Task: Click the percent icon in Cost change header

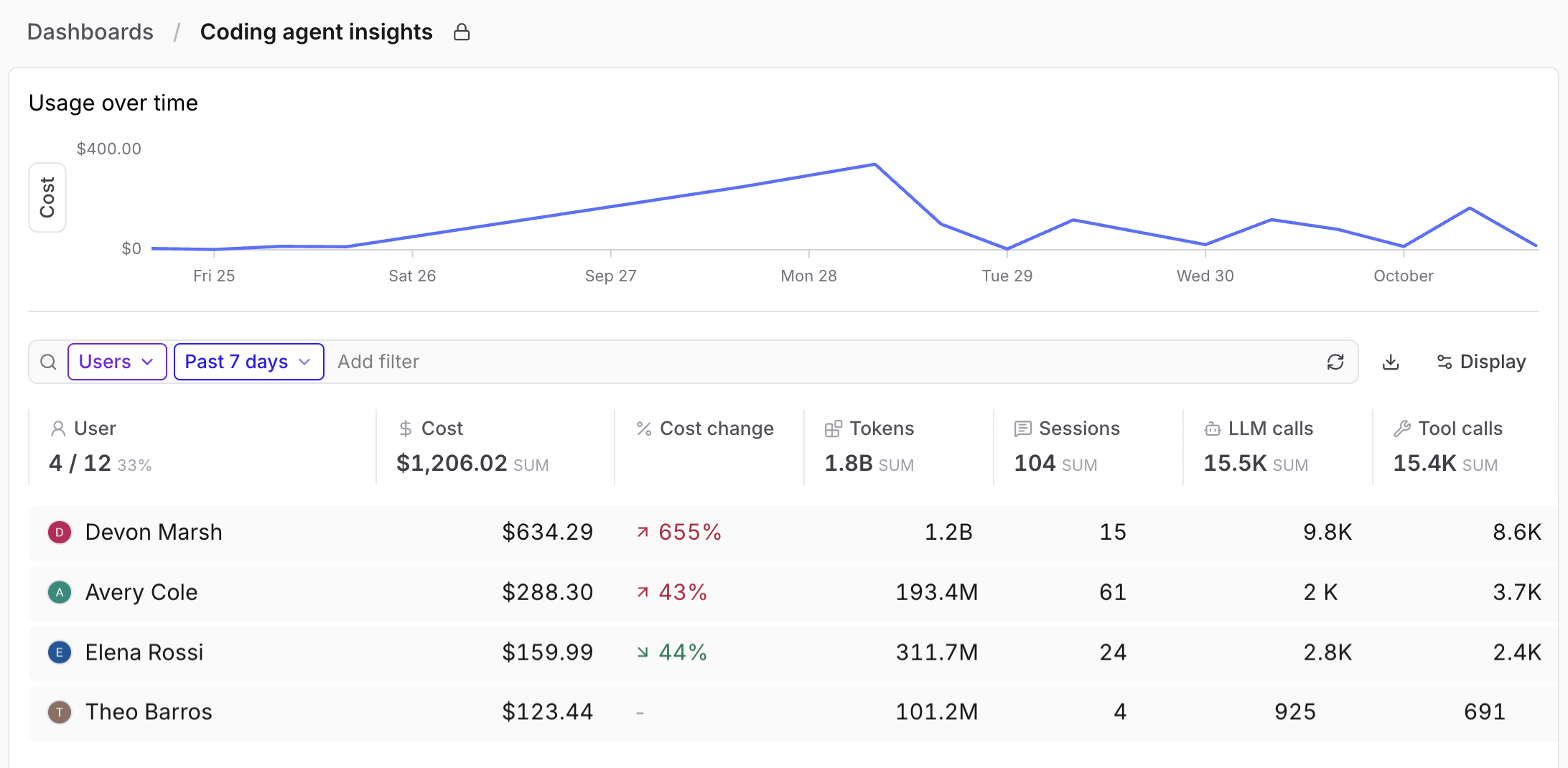Action: (644, 429)
